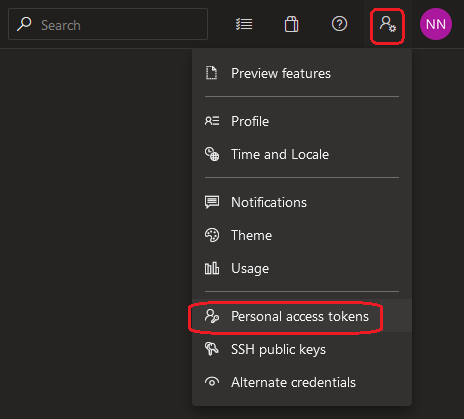Select the Theme option
The image size is (464, 419).
pos(302,235)
